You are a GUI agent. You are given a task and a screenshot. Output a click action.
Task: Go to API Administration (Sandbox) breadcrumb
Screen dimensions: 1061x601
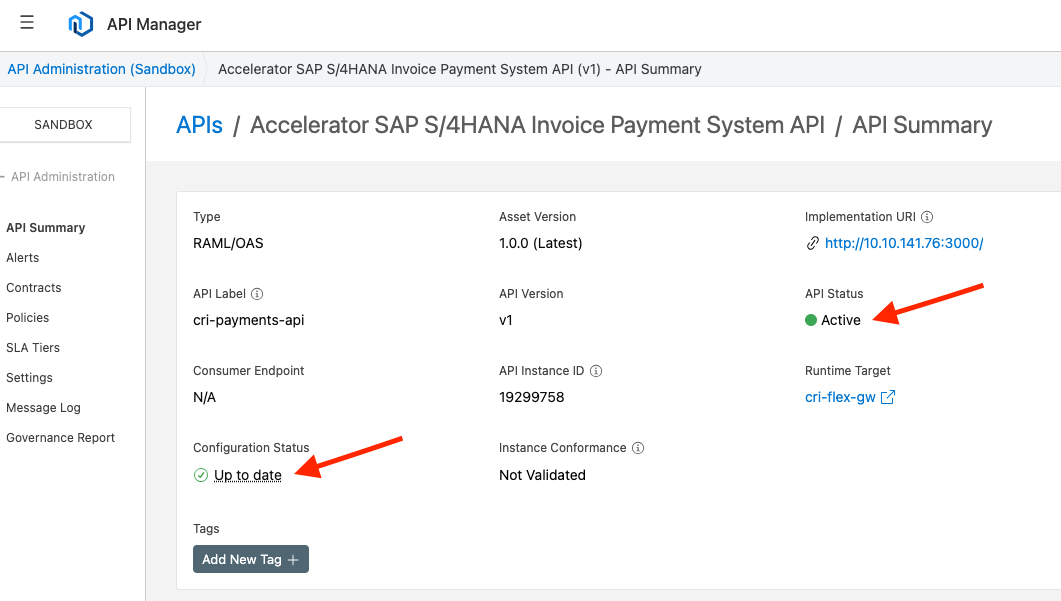pyautogui.click(x=101, y=69)
